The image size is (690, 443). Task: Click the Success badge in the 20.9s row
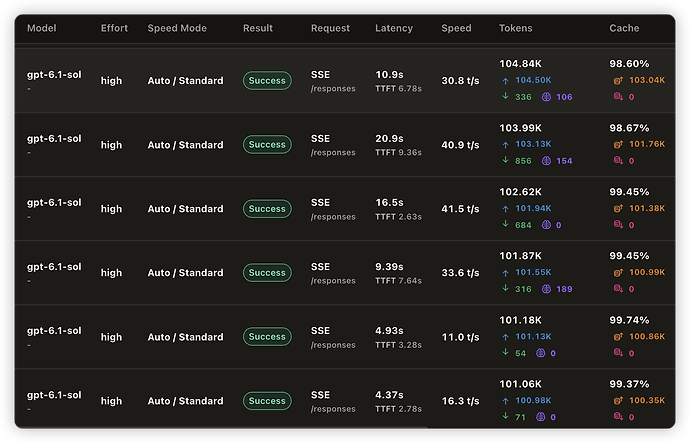pos(267,145)
